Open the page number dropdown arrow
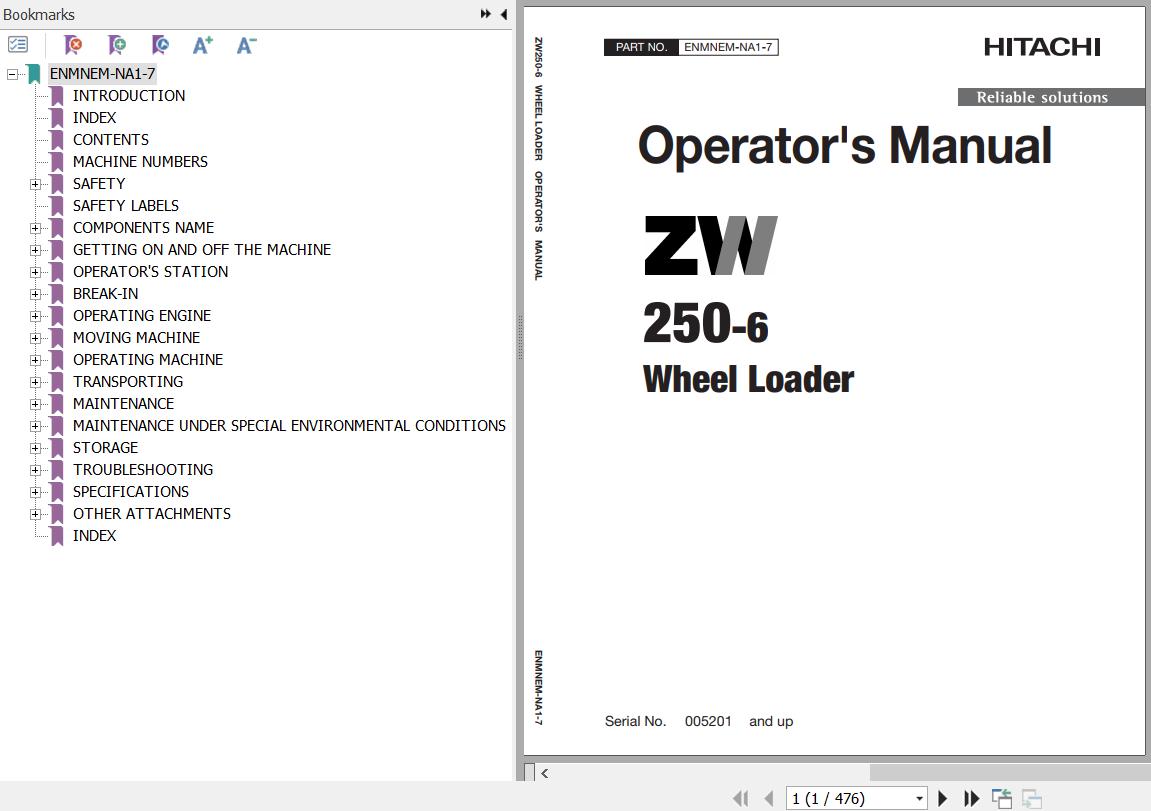 pos(919,799)
